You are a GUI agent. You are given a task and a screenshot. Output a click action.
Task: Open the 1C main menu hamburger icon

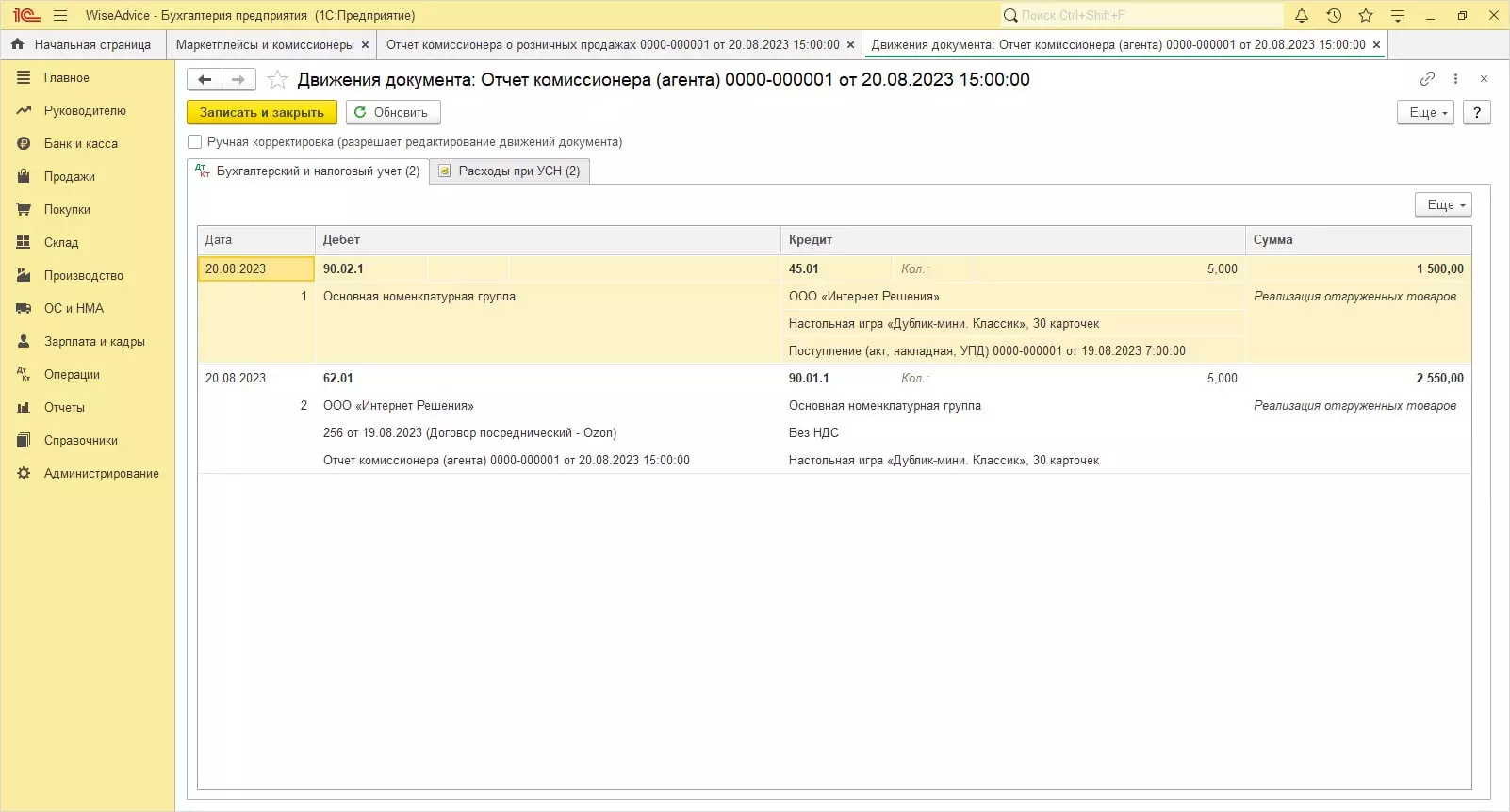click(x=60, y=15)
